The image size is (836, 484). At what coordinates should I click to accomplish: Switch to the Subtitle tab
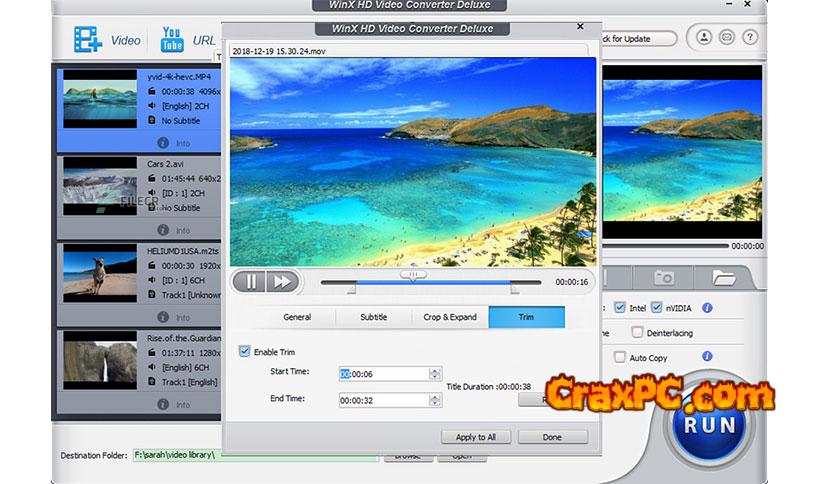click(x=373, y=317)
